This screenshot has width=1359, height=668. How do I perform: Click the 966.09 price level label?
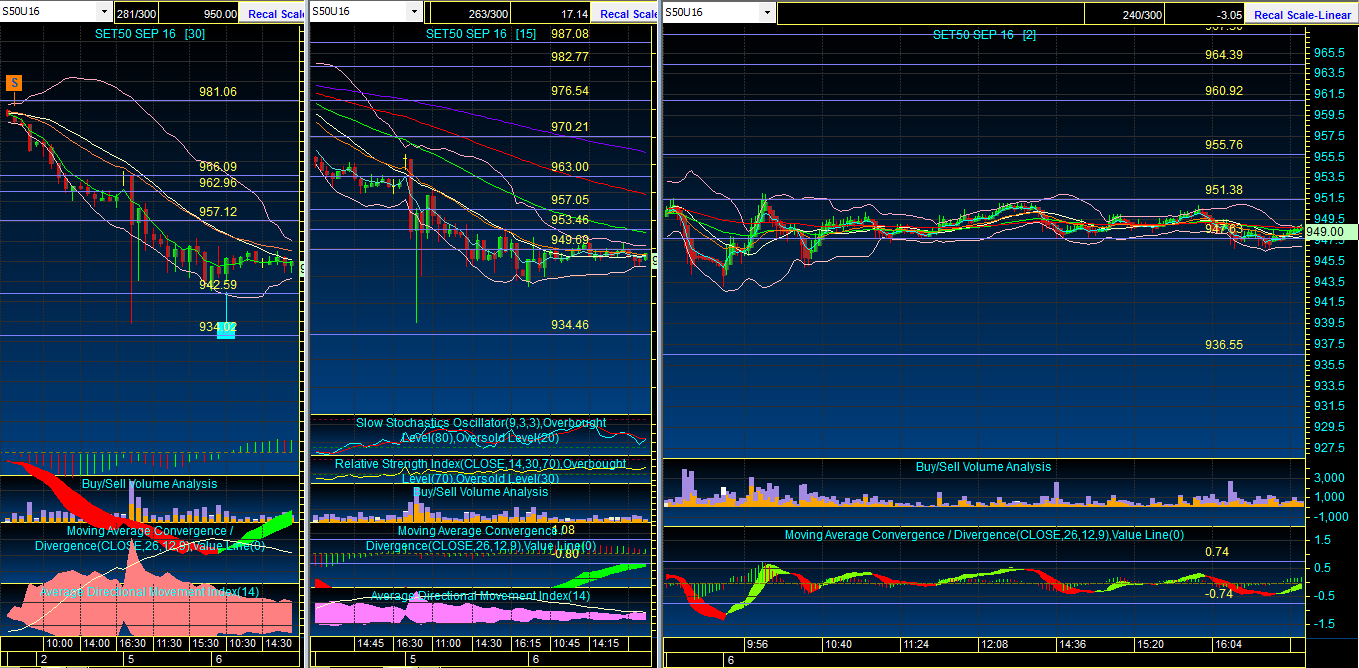[218, 167]
